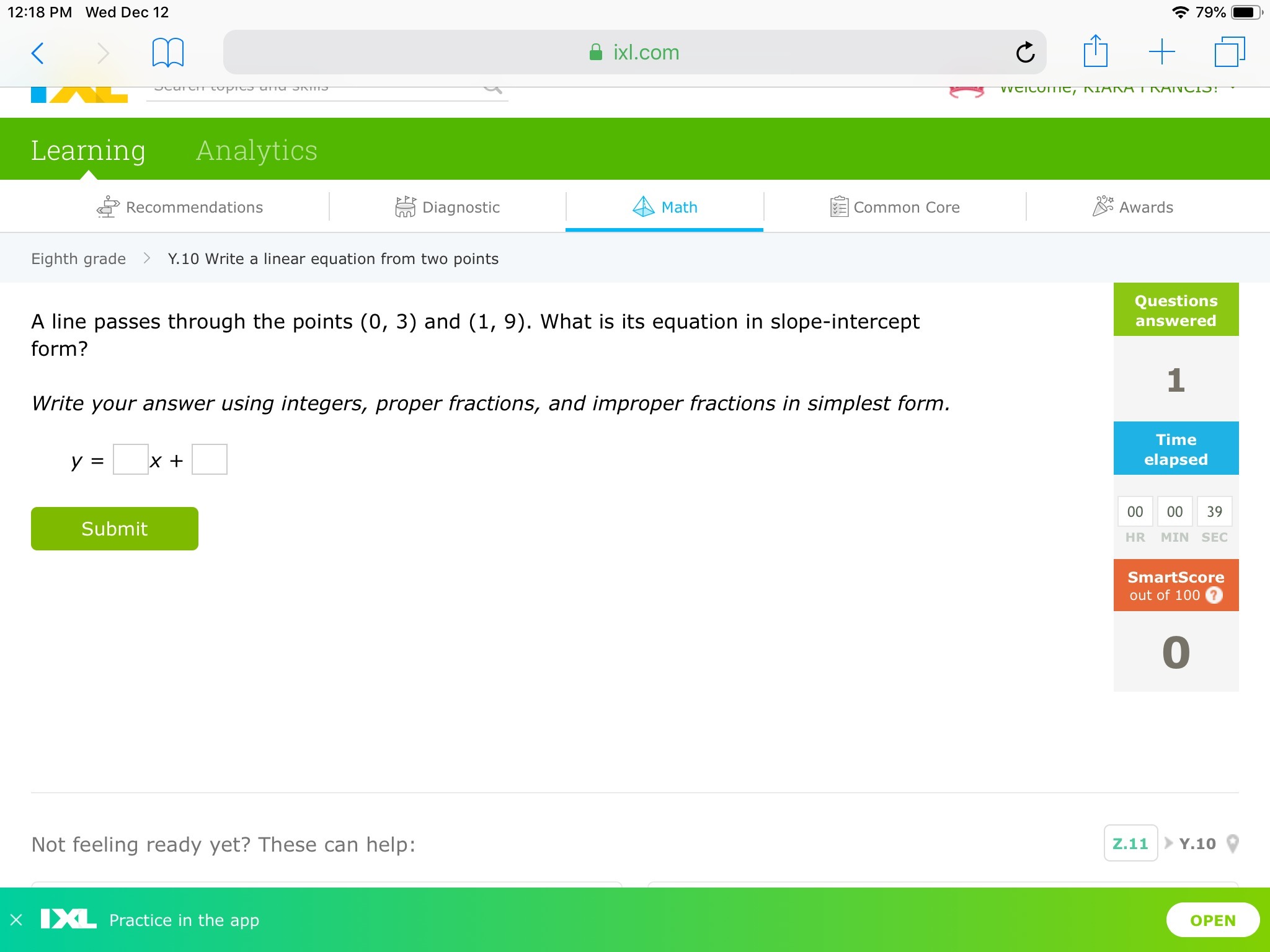Click Eighth grade breadcrumb link
Image resolution: width=1270 pixels, height=952 pixels.
[x=79, y=259]
